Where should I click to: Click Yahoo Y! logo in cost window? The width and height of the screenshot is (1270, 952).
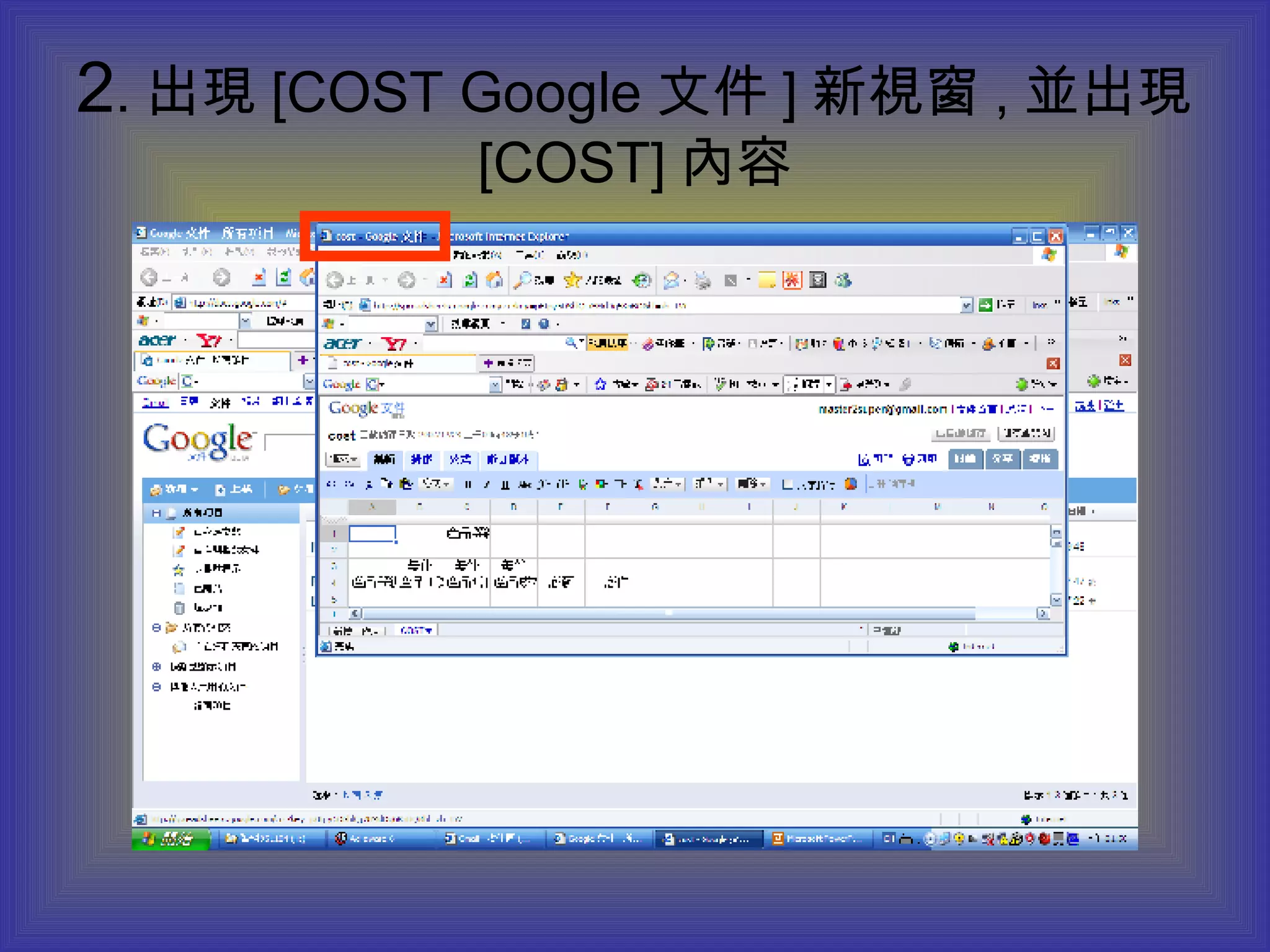(394, 343)
